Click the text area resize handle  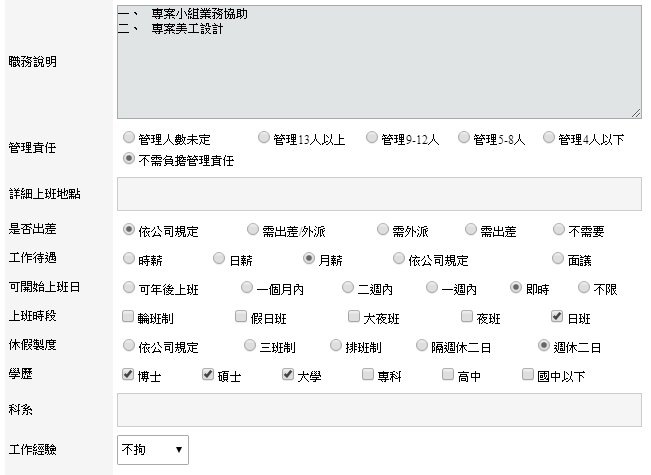(x=635, y=113)
